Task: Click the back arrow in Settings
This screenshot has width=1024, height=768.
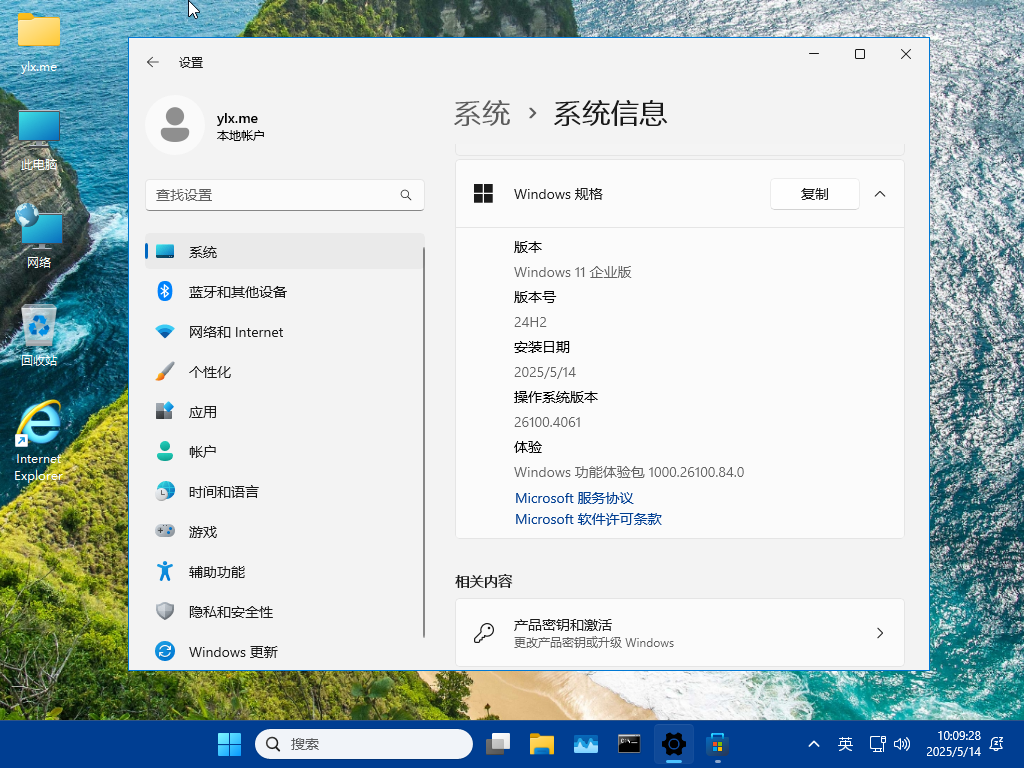Action: coord(153,62)
